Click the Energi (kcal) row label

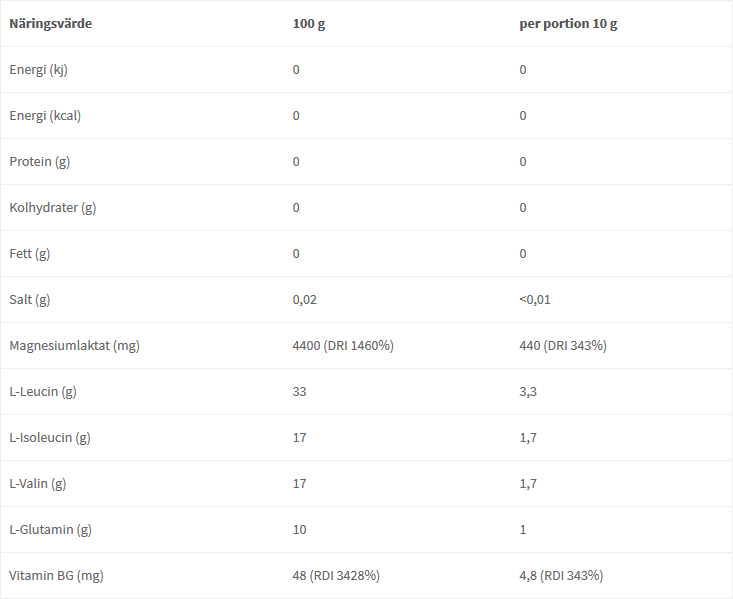tap(45, 115)
